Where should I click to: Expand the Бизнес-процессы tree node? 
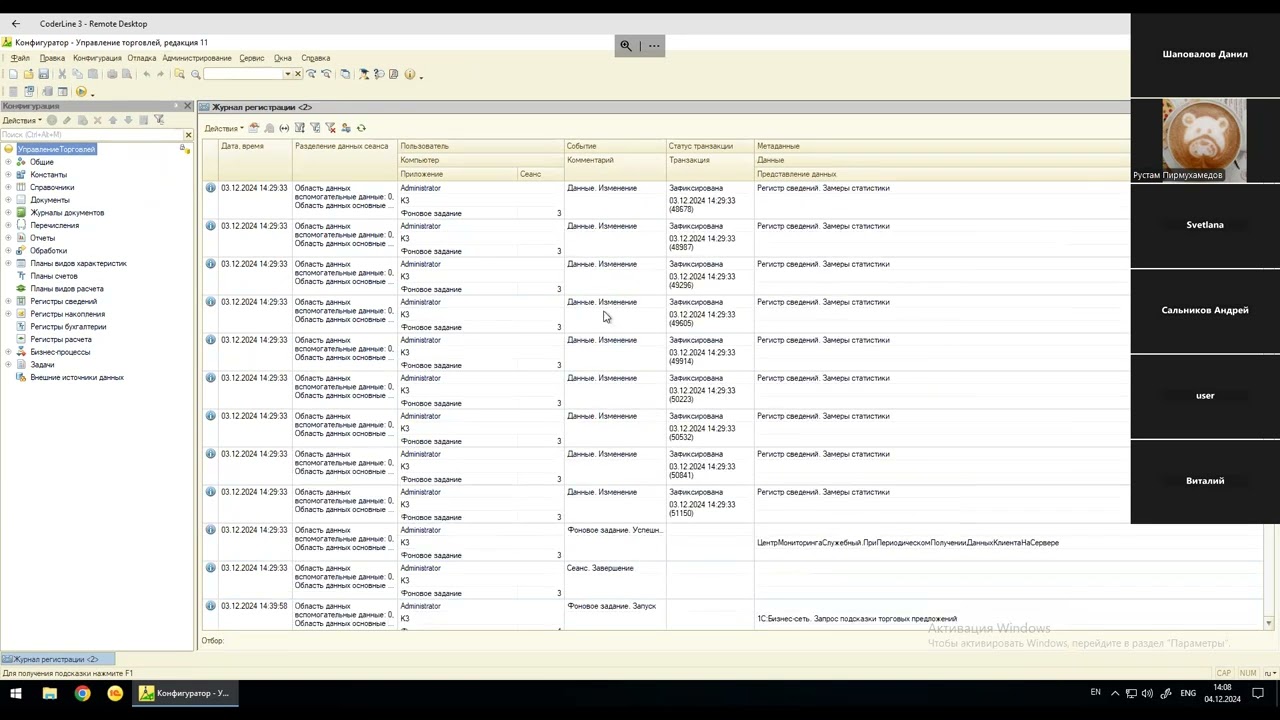point(8,352)
